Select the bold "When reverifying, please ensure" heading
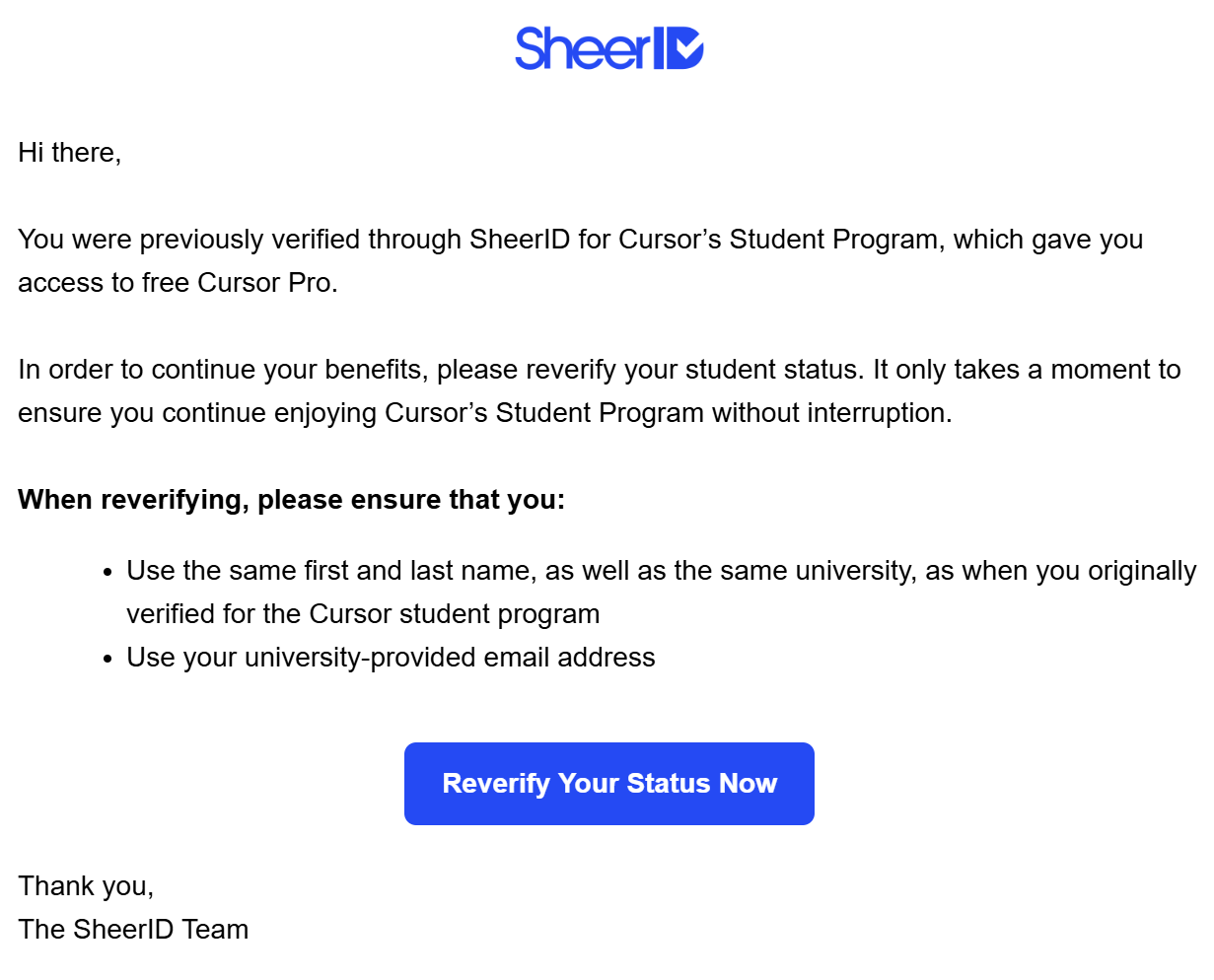The width and height of the screenshot is (1214, 980). pyautogui.click(x=292, y=500)
